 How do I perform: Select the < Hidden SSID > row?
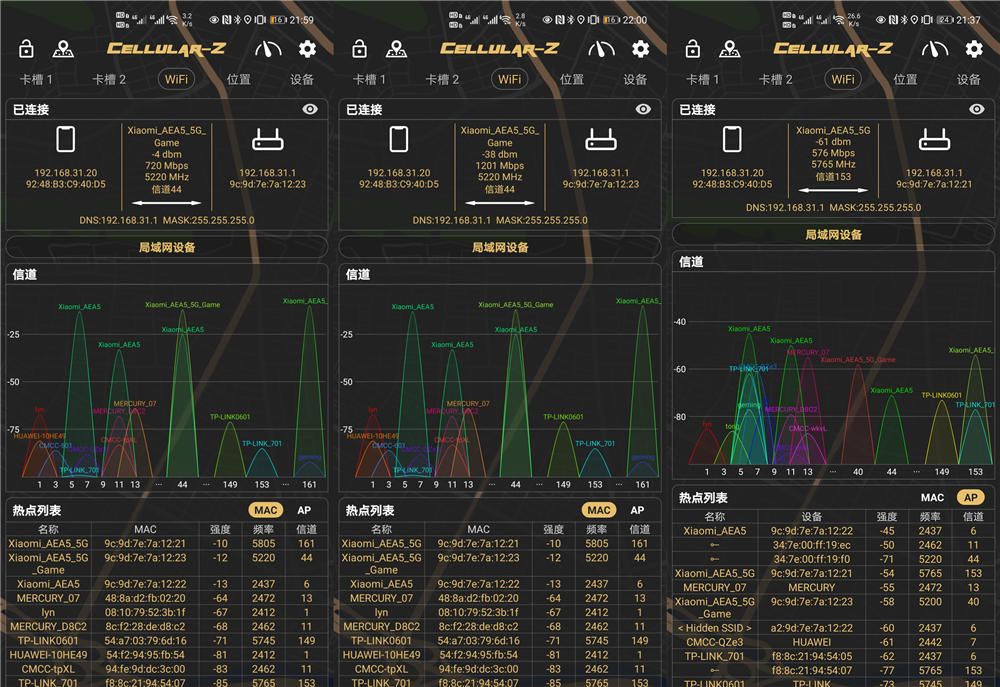click(834, 628)
